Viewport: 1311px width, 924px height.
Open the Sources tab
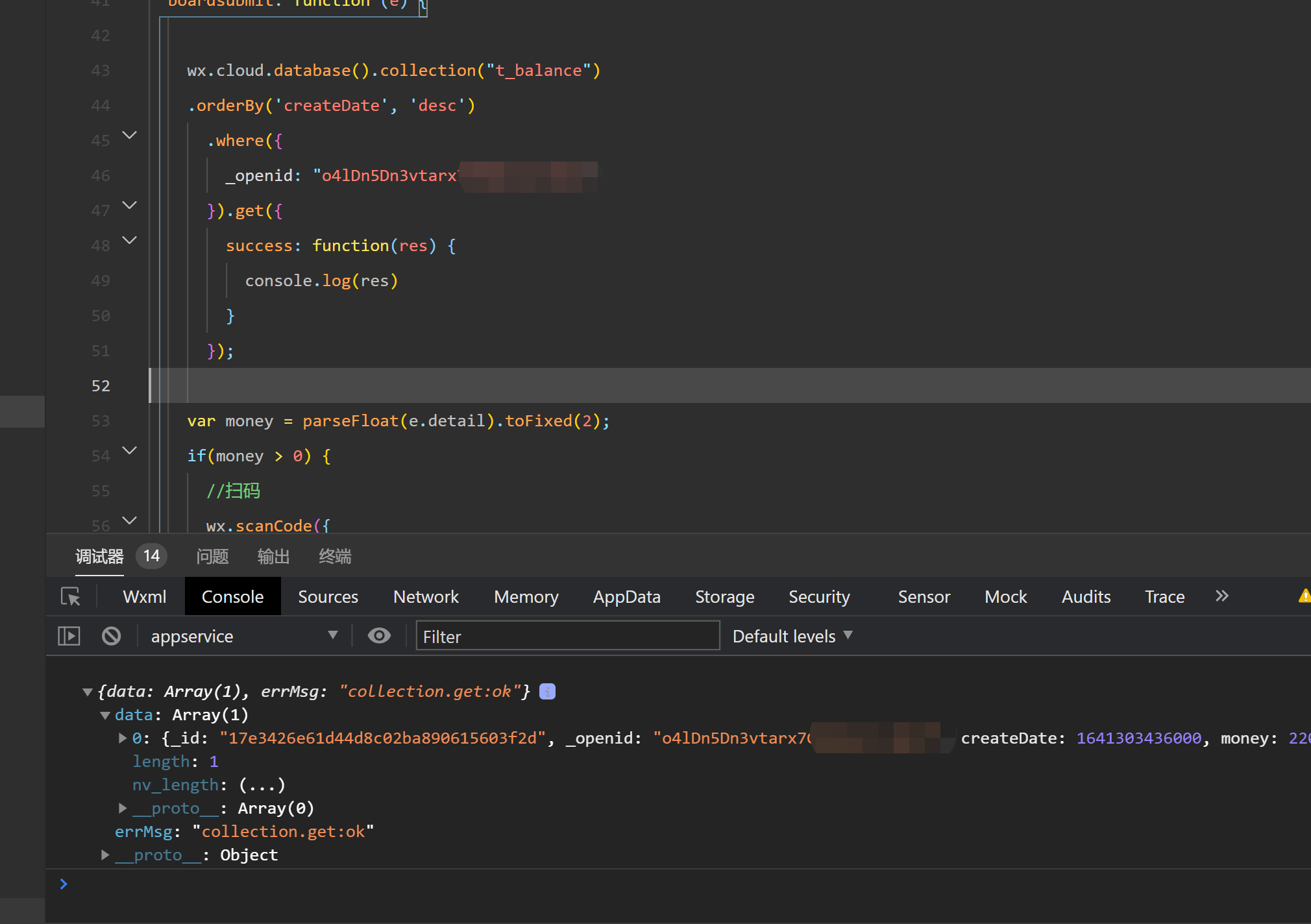click(x=328, y=596)
